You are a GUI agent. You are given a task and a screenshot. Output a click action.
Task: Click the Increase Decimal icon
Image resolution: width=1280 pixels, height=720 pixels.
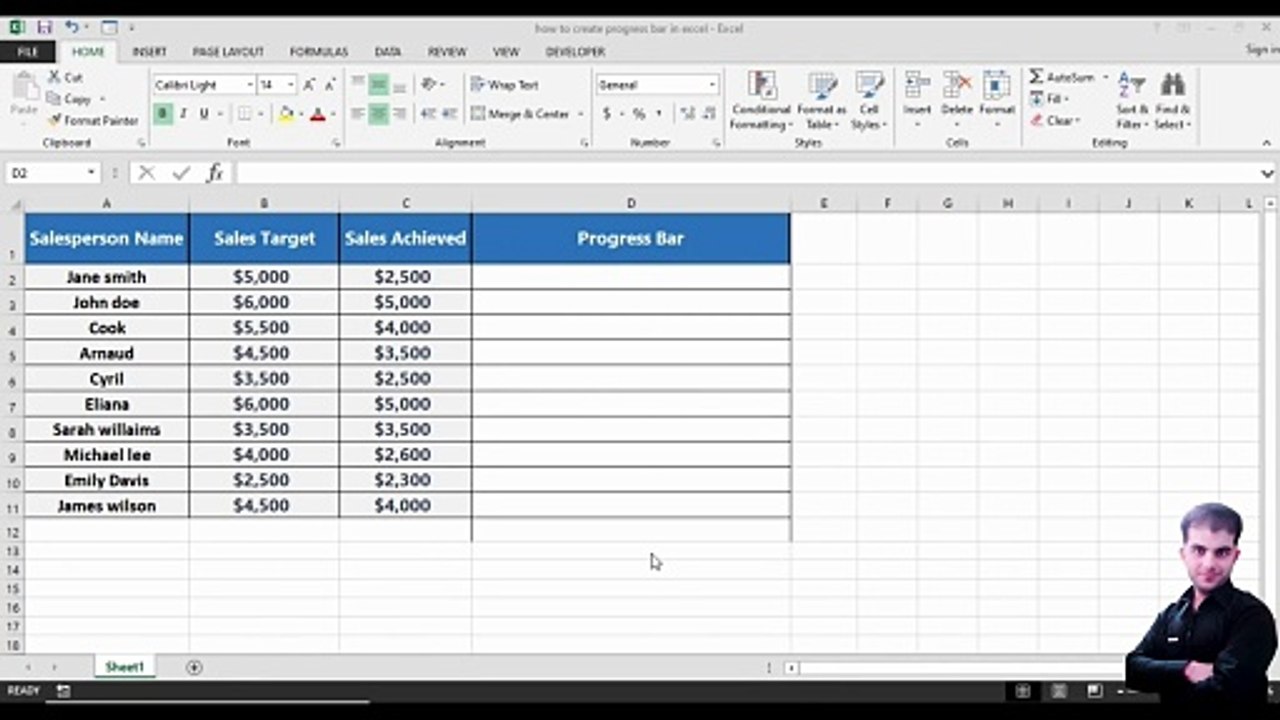[x=687, y=114]
